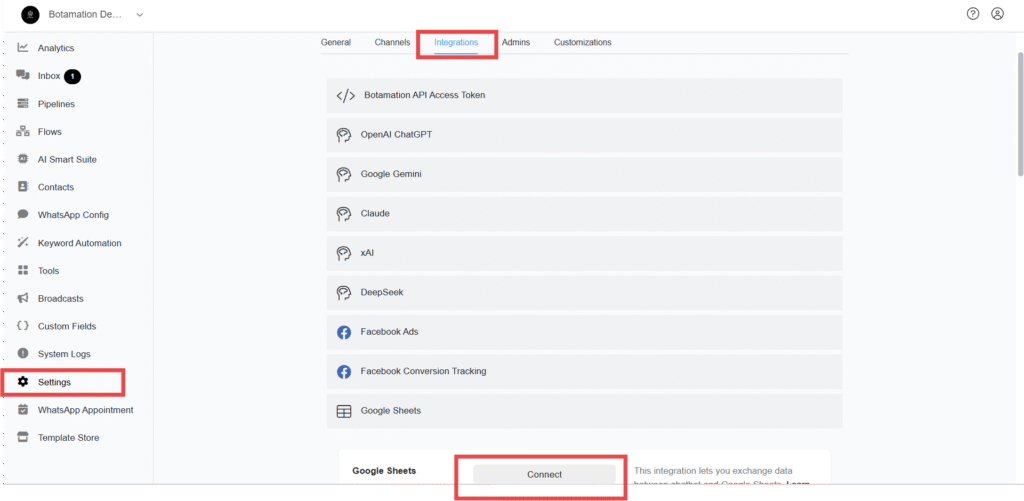Click the WhatsApp Appointment calendar icon

[23, 410]
